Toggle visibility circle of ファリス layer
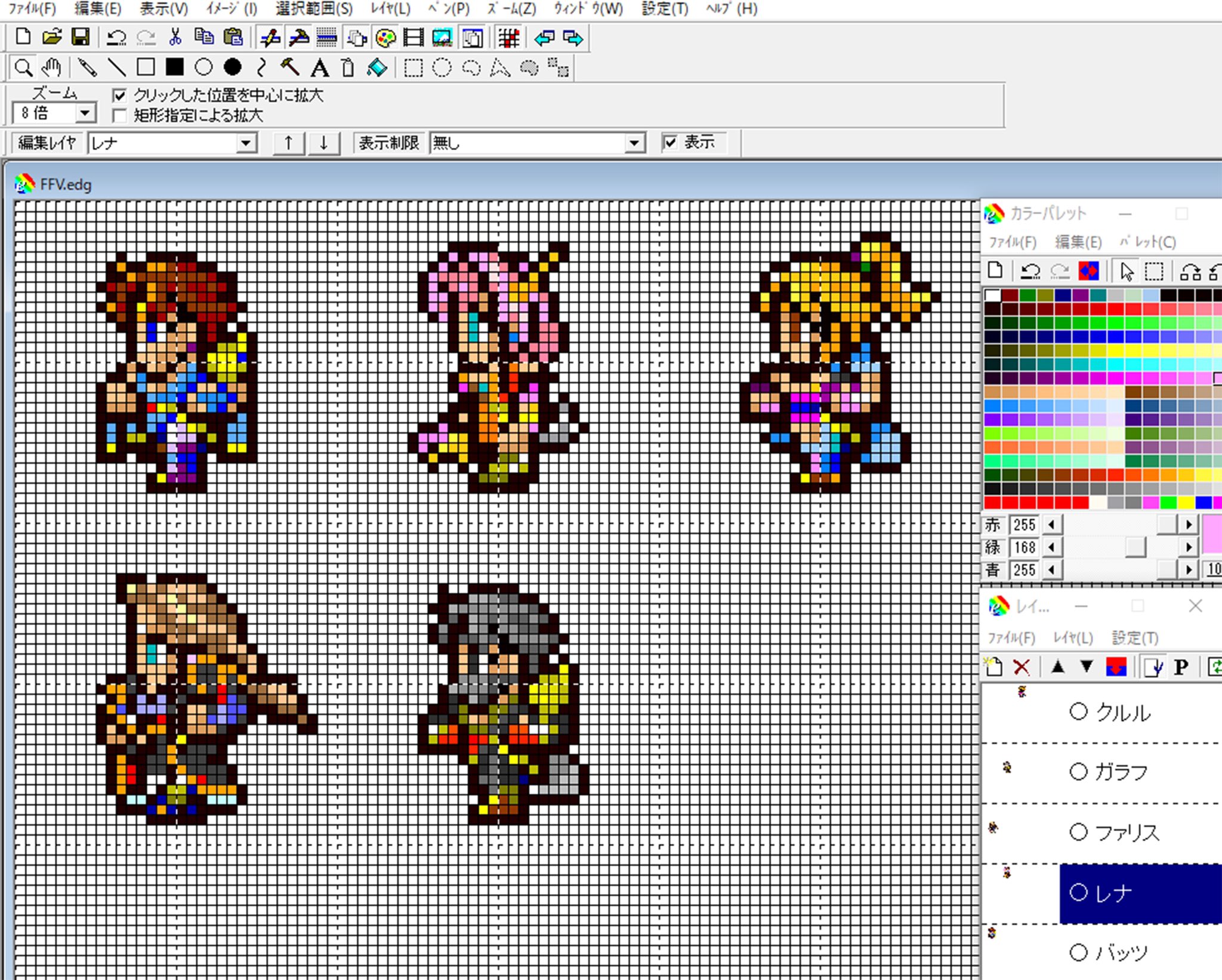Image resolution: width=1222 pixels, height=980 pixels. tap(1078, 831)
